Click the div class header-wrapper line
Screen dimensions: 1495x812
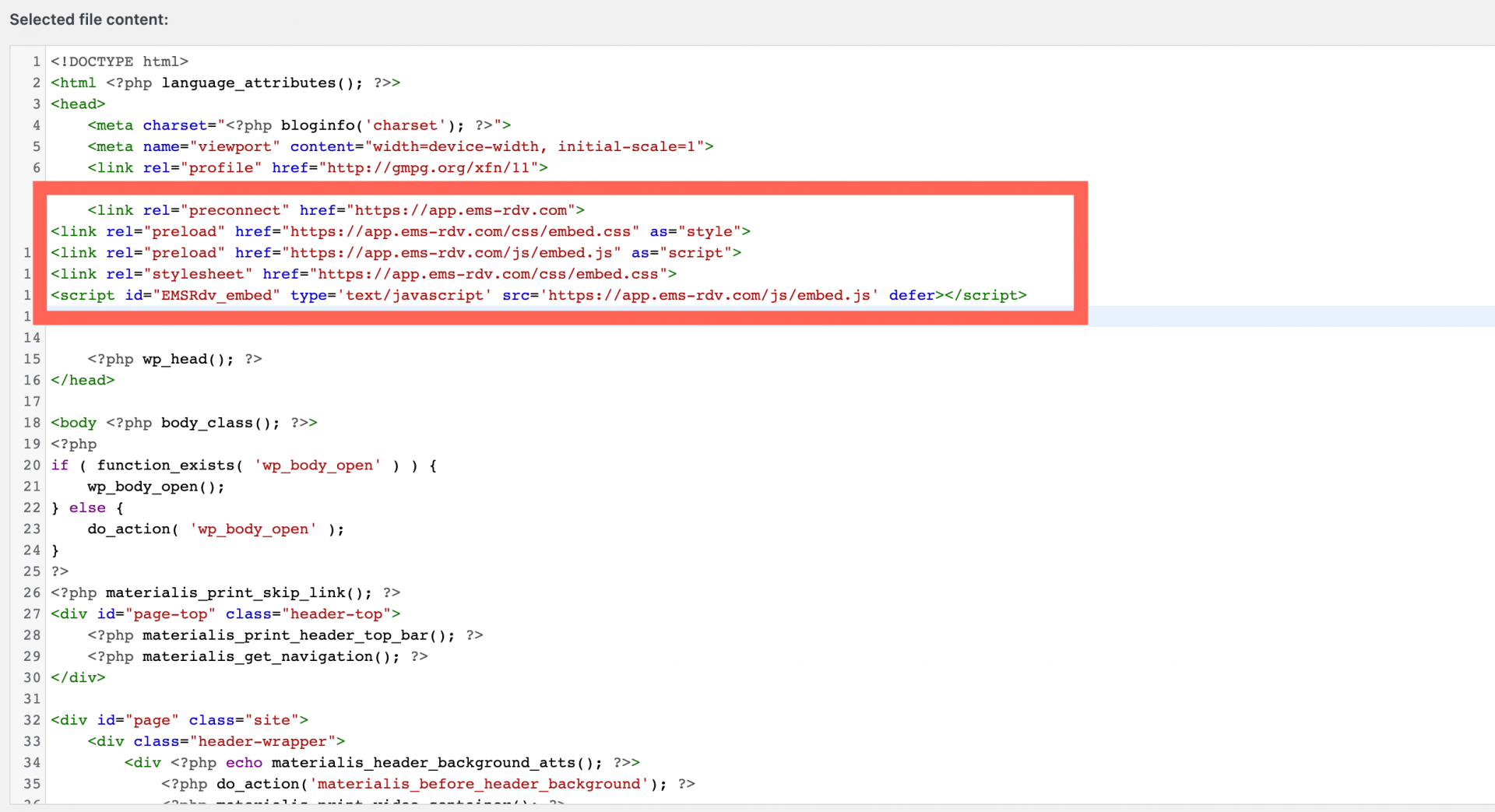click(216, 741)
